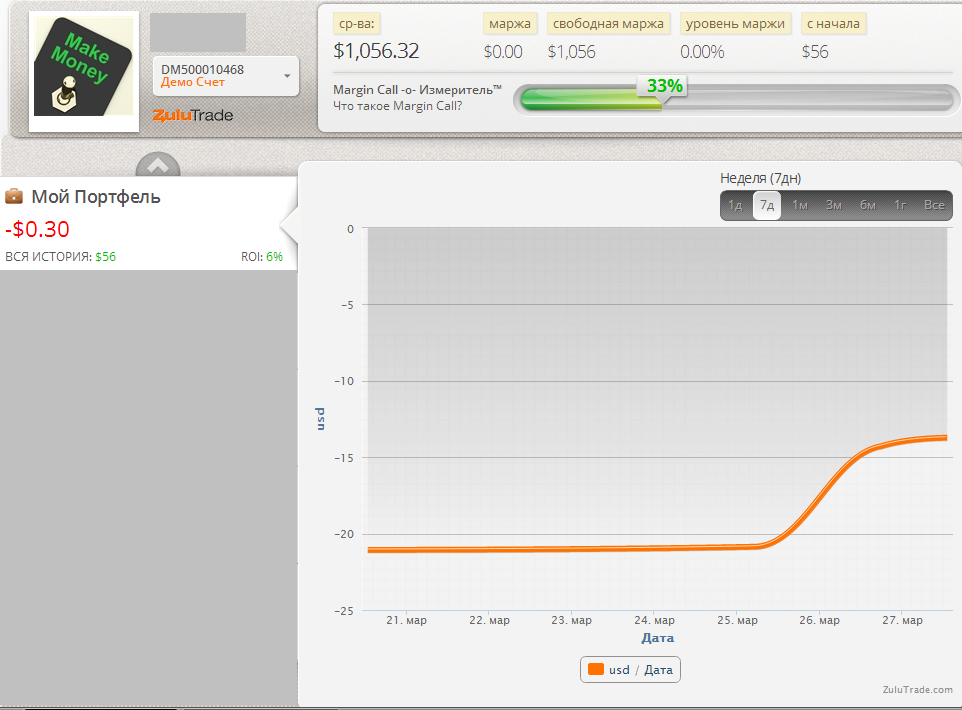Click the 'с начала' label
Viewport: 962px width, 710px height.
(833, 24)
